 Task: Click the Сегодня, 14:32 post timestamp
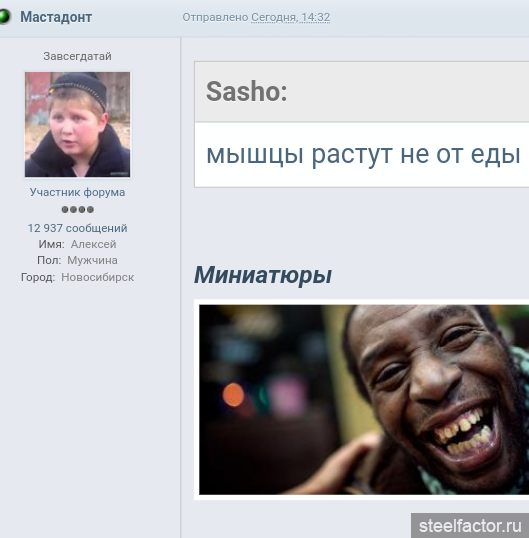[x=291, y=17]
